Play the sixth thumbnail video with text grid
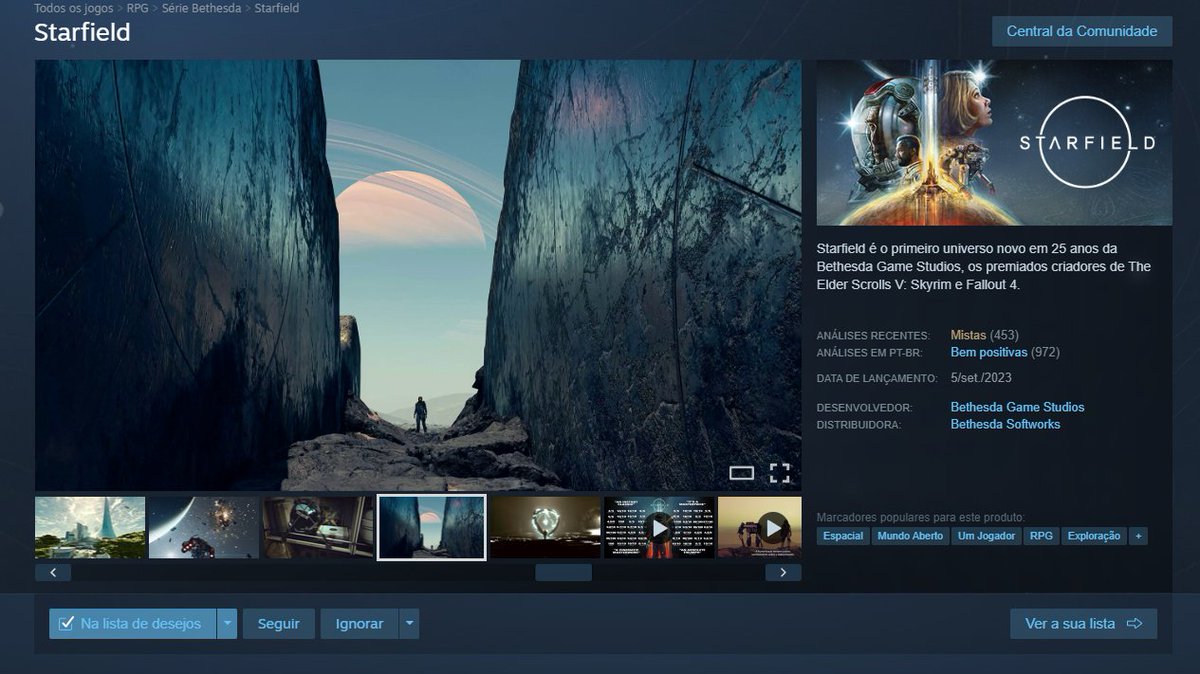1200x674 pixels. pos(659,527)
